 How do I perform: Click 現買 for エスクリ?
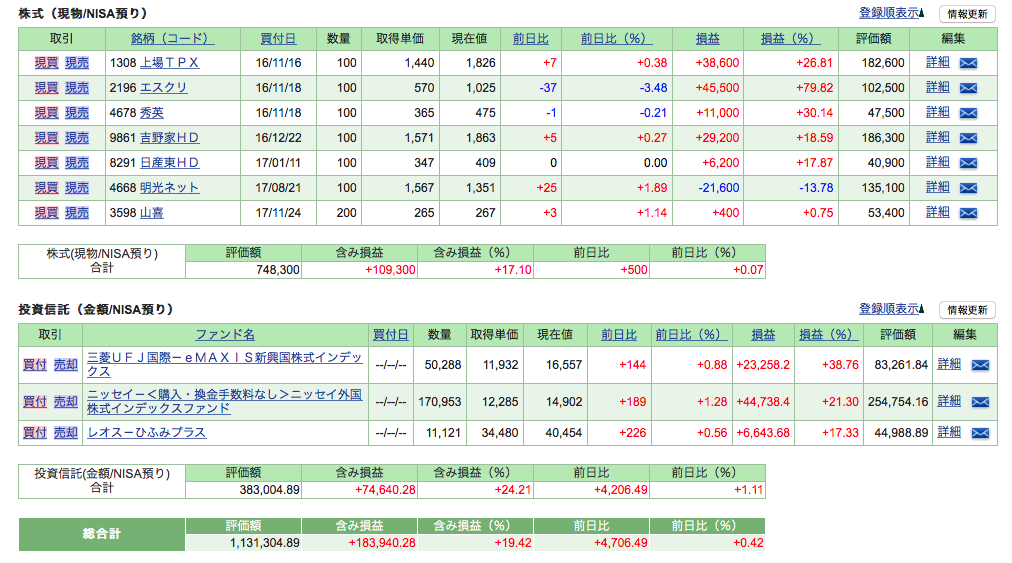pyautogui.click(x=46, y=88)
